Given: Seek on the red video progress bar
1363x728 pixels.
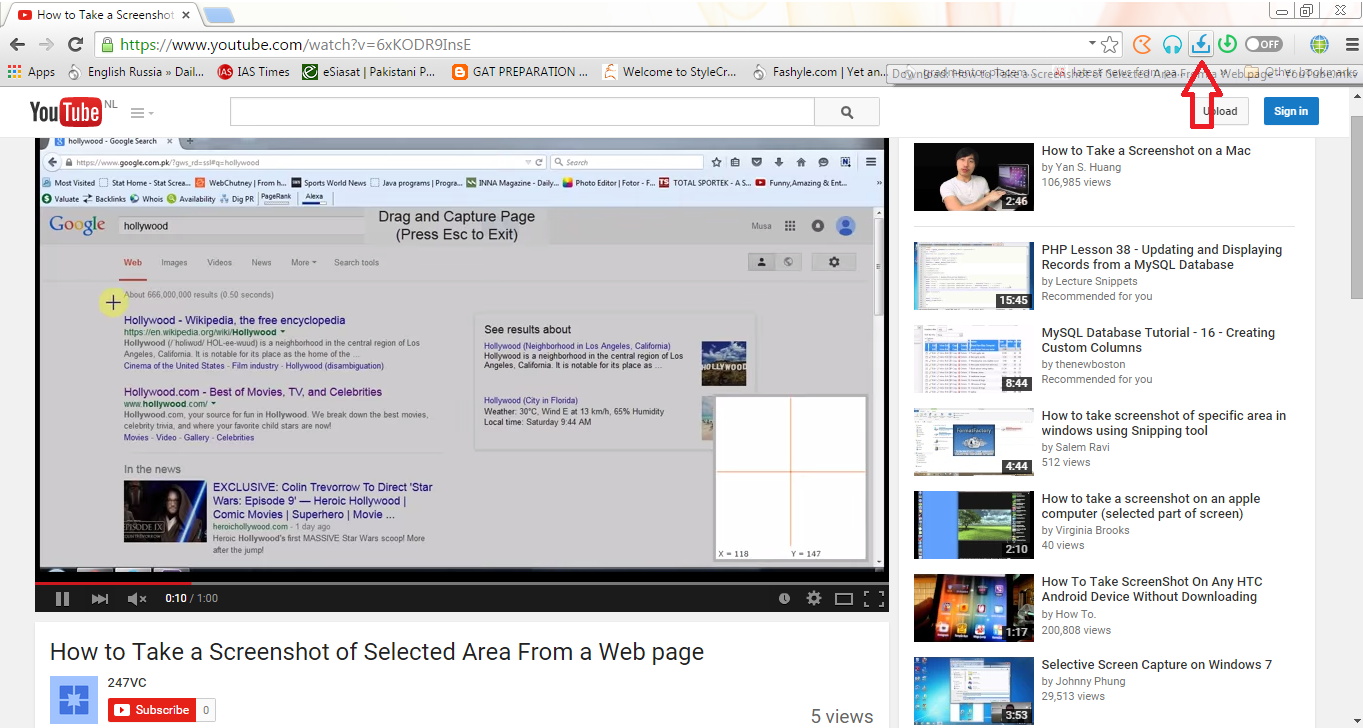Looking at the screenshot, I should coord(460,582).
